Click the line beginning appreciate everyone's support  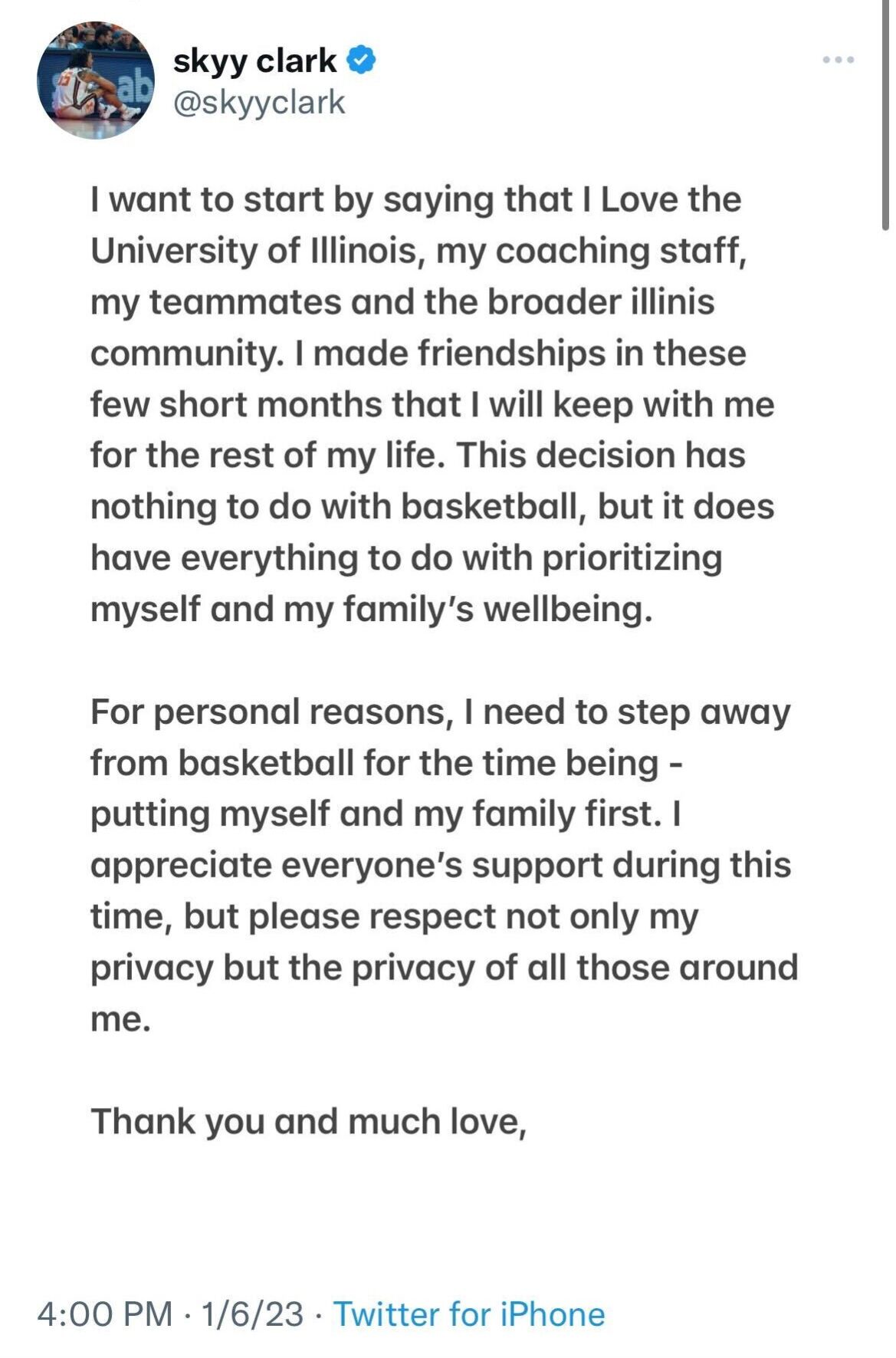click(x=441, y=865)
